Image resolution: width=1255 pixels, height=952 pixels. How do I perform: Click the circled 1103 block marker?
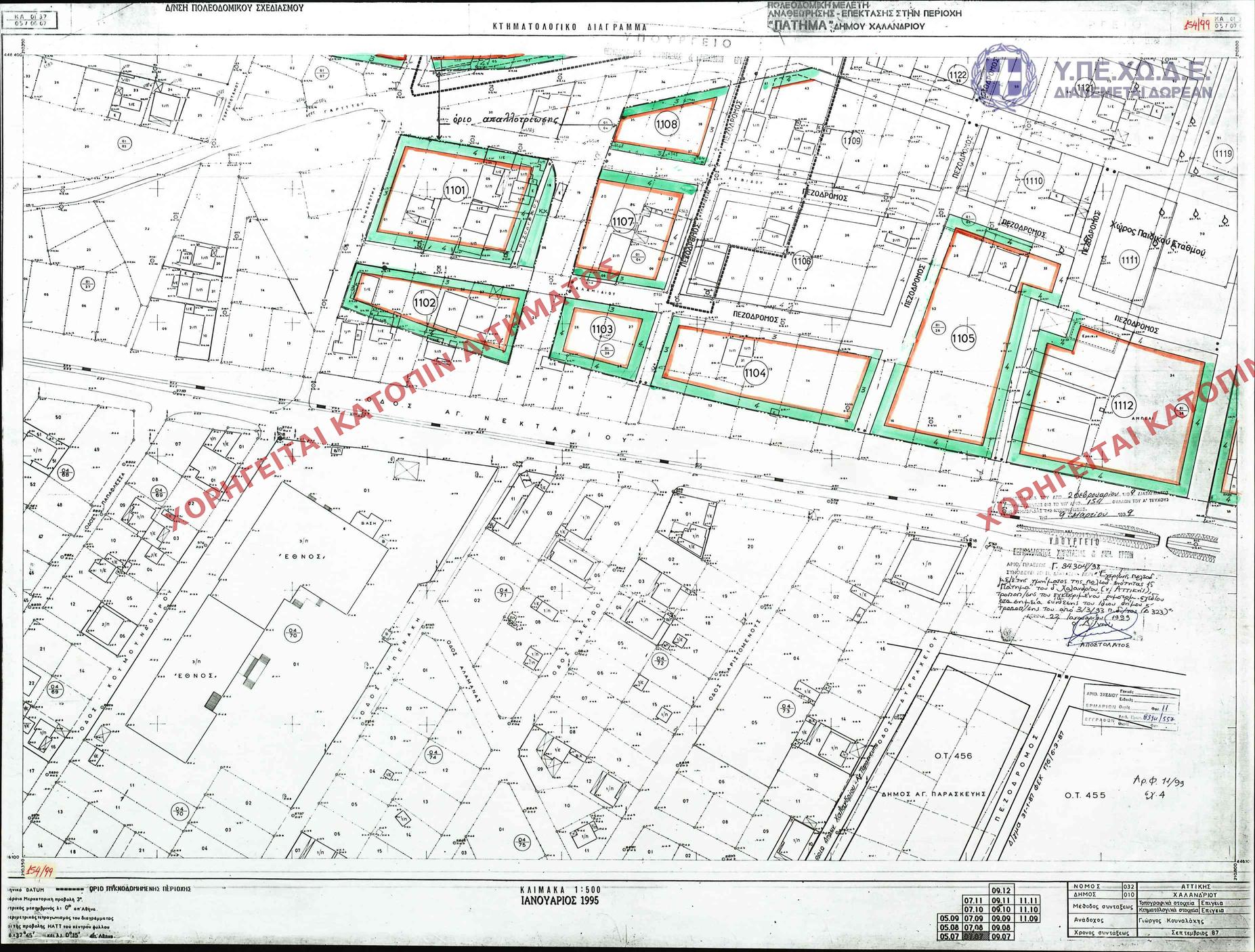point(601,330)
